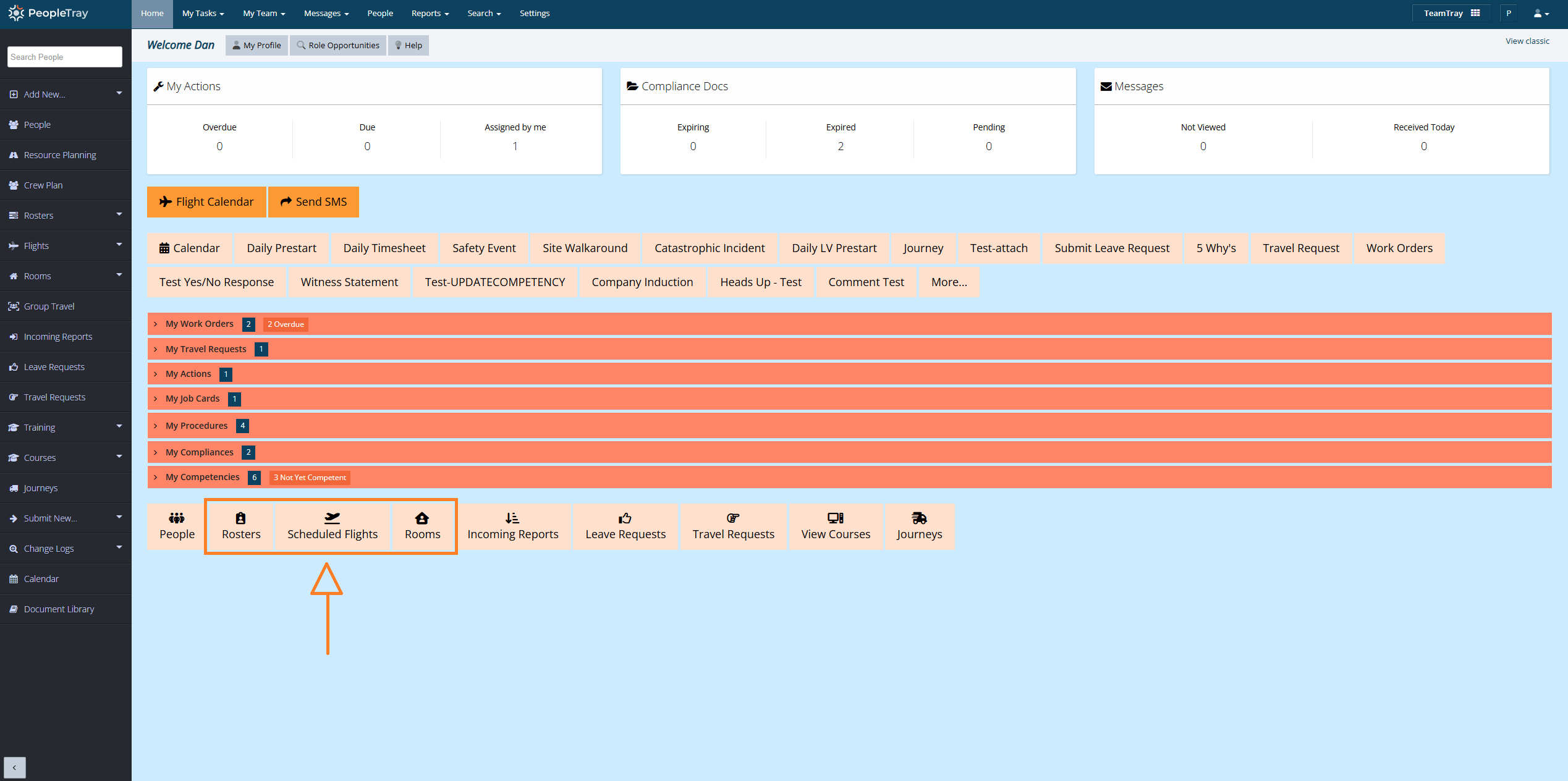Open Scheduled Flights tile with plane icon
The width and height of the screenshot is (1568, 781).
tap(332, 526)
